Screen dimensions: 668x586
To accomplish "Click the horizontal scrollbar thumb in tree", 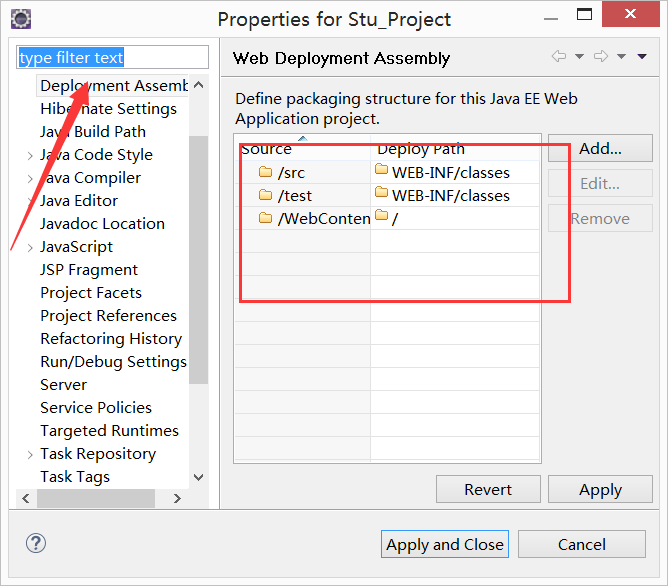I will (x=96, y=498).
